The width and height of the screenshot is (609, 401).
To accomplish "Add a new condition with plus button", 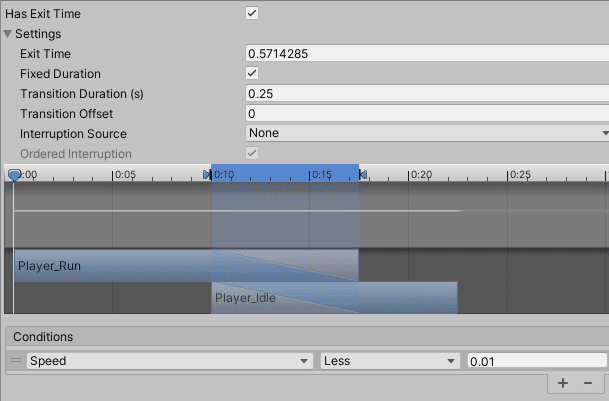I will (563, 383).
